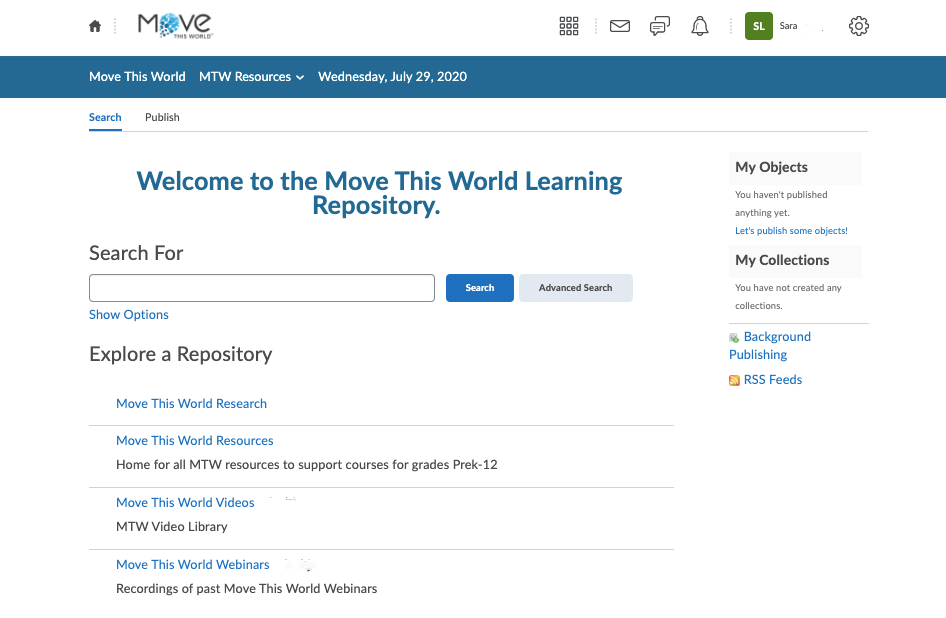Open Move This World Webinars repository
This screenshot has width=946, height=618.
coord(192,565)
